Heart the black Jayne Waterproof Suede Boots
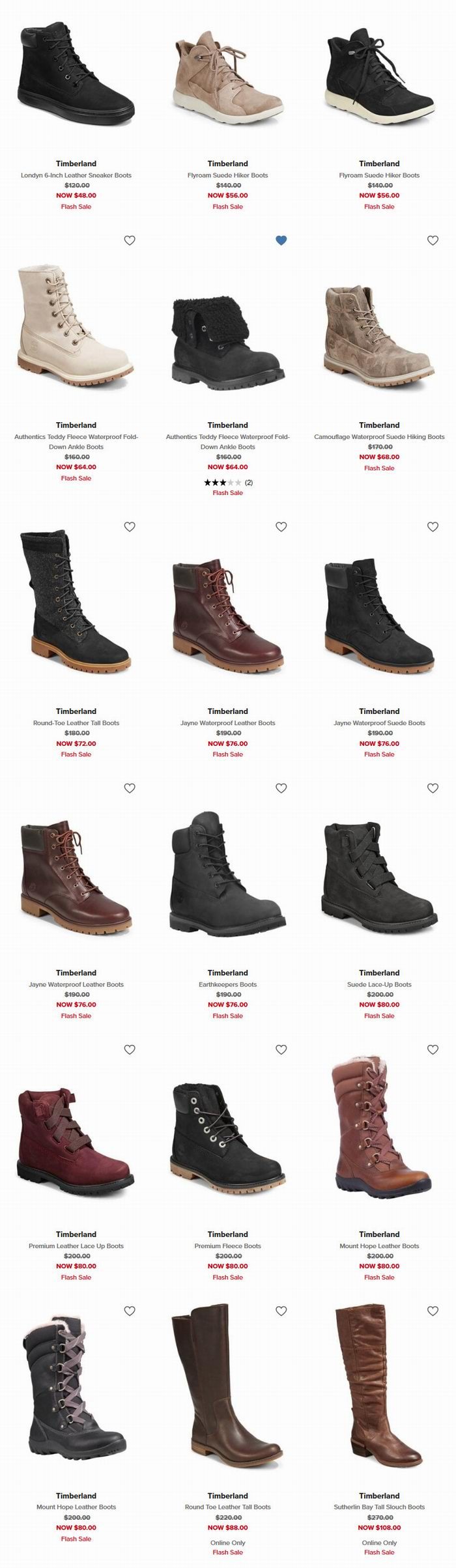Viewport: 456px width, 1568px height. (433, 527)
